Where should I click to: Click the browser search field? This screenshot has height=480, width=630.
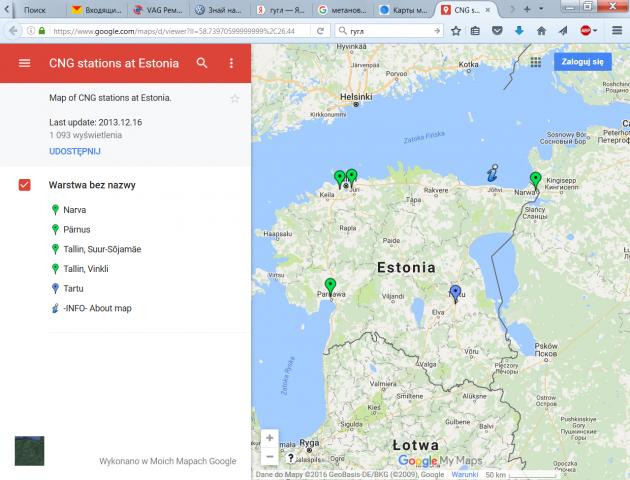coord(390,31)
